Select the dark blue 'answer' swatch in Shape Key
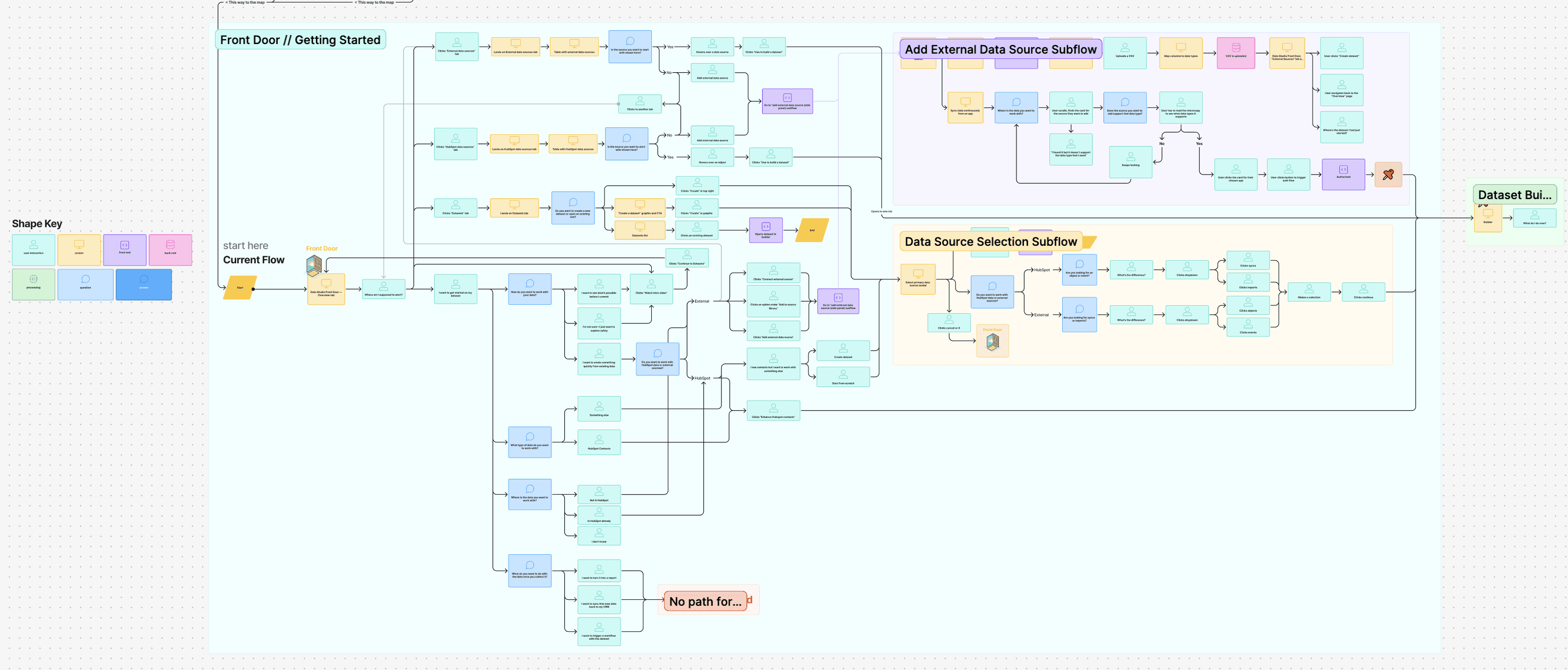Image resolution: width=1568 pixels, height=670 pixels. click(x=144, y=284)
